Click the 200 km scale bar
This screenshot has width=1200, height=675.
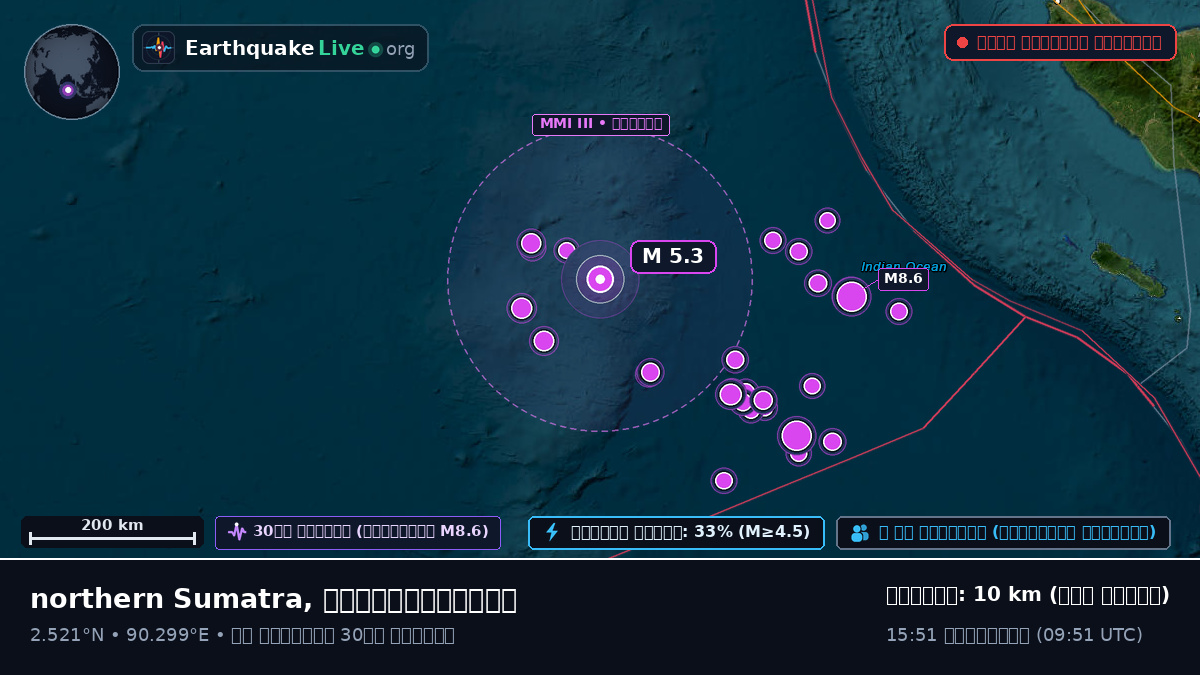[112, 532]
